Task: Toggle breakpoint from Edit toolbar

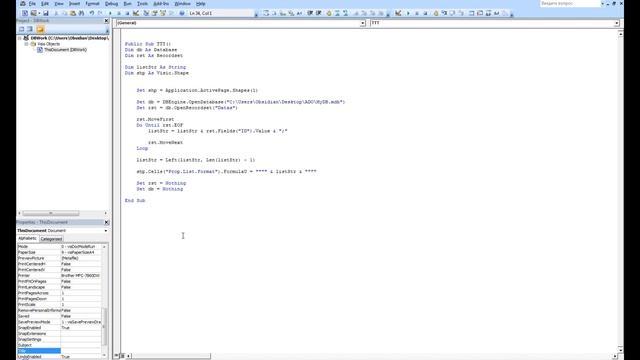Action: 329,13
